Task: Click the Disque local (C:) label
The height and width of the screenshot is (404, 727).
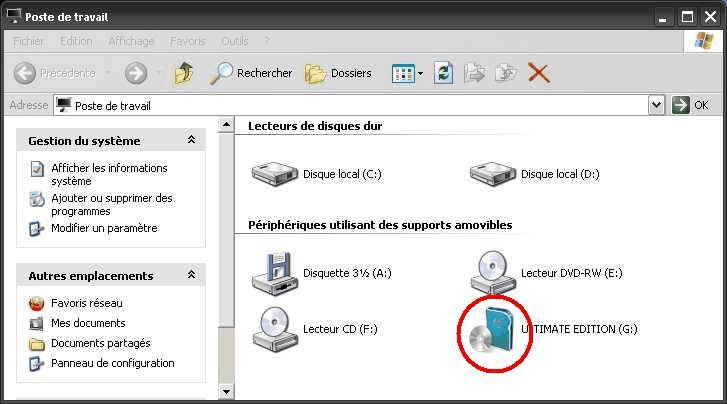Action: tap(342, 174)
